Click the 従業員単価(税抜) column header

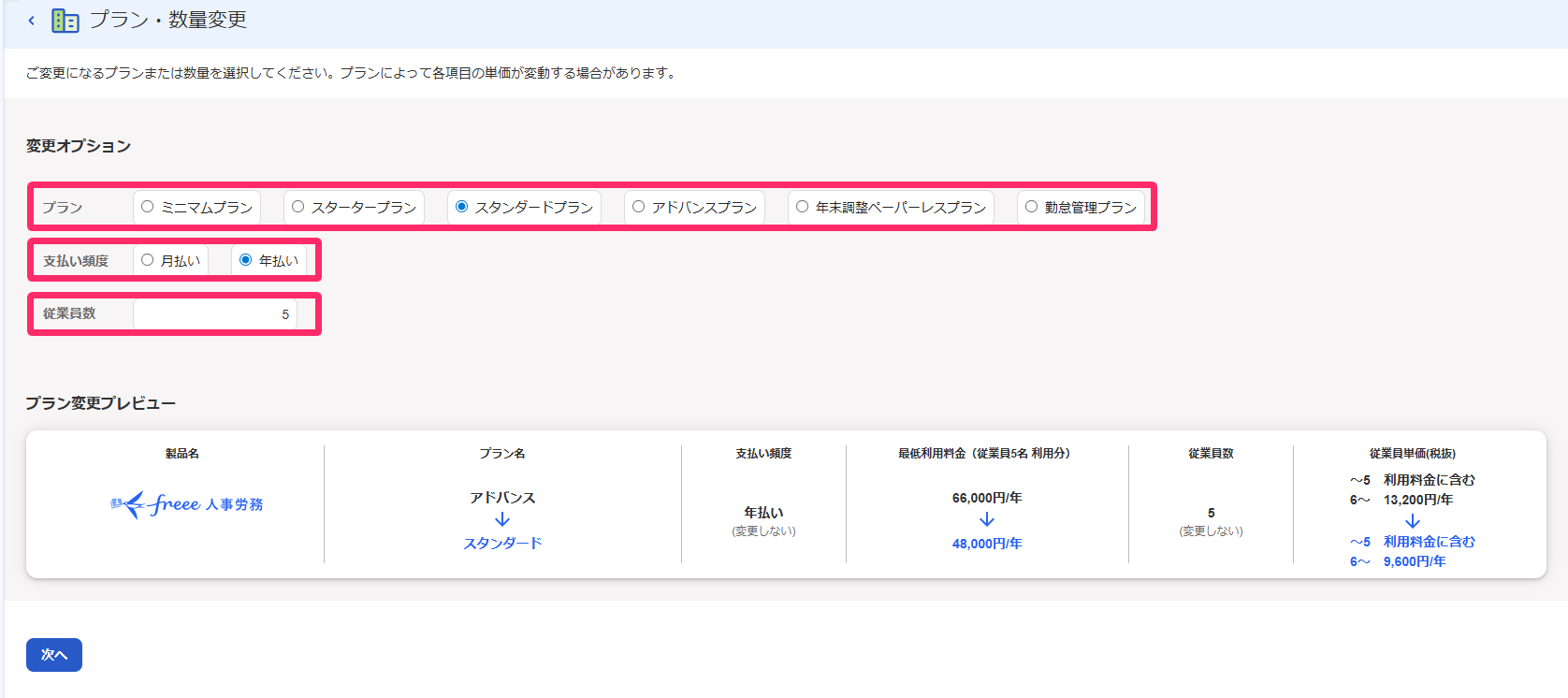coord(1413,454)
